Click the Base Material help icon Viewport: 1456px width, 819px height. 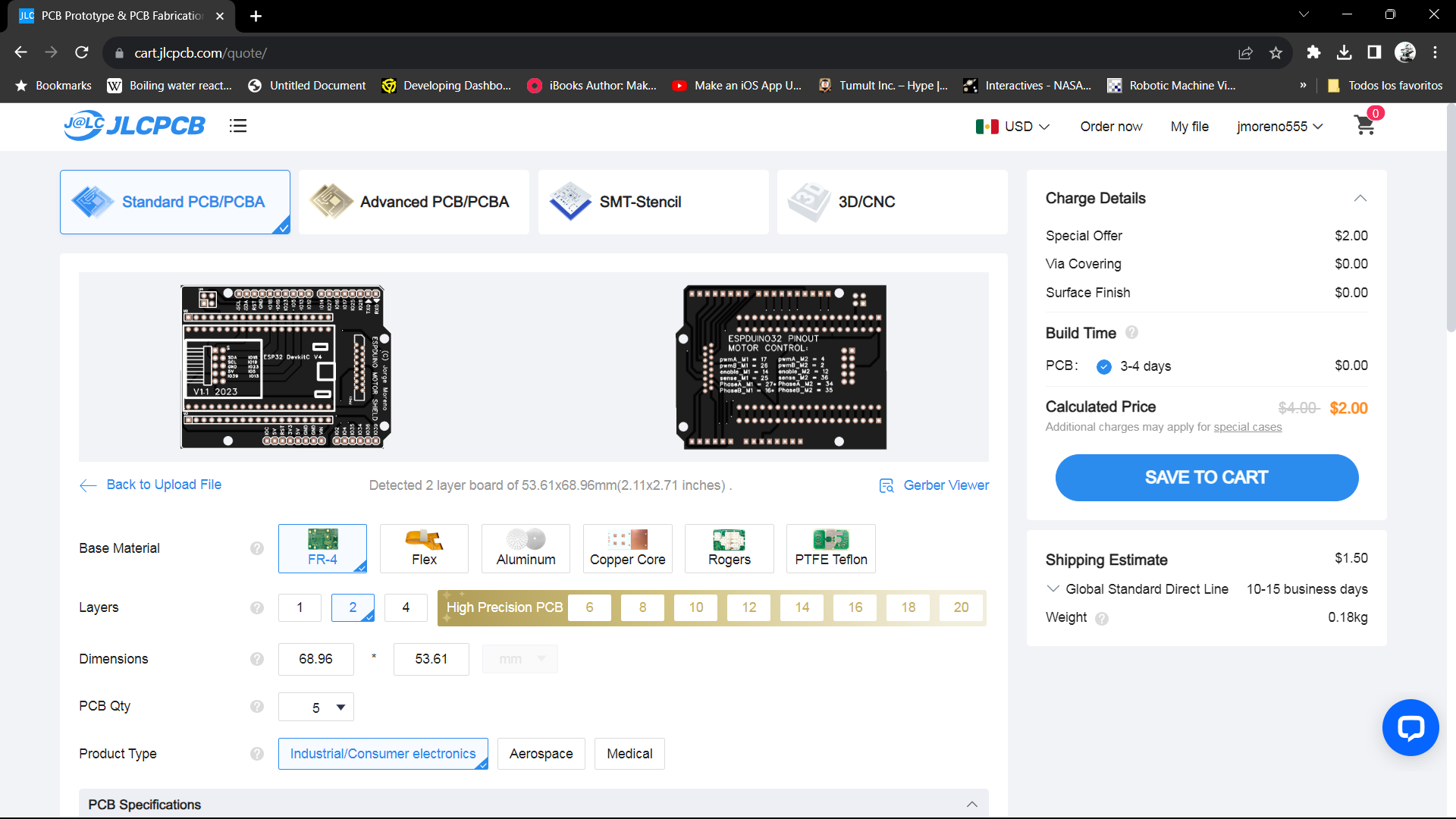[257, 548]
